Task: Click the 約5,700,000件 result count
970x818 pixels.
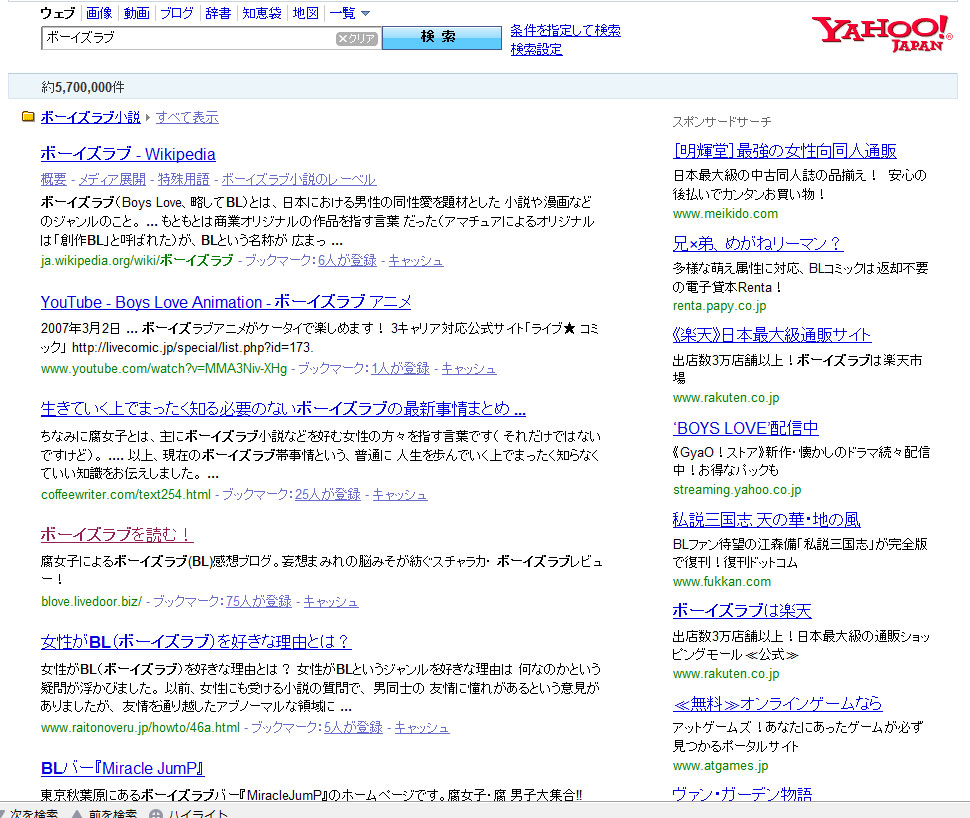Action: [x=82, y=87]
